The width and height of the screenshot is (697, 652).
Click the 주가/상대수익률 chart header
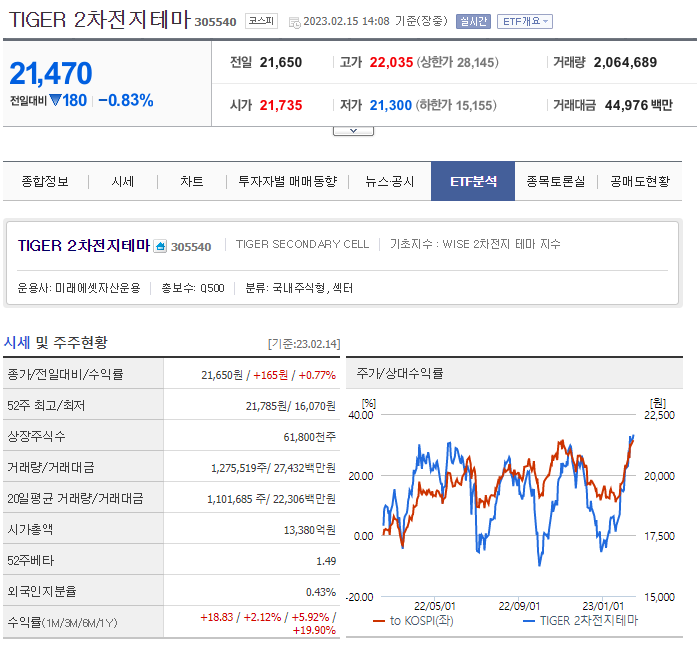point(400,373)
